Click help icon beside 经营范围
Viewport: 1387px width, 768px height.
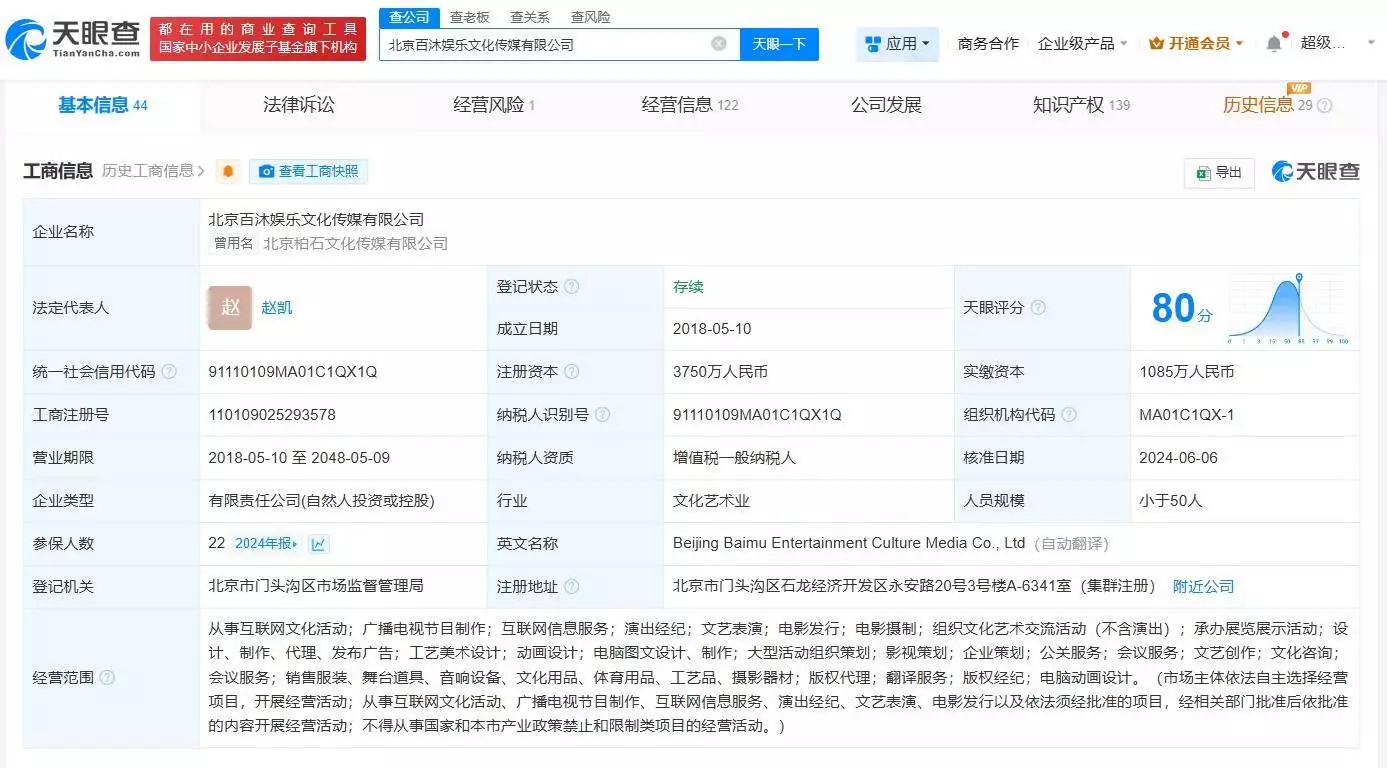(107, 678)
